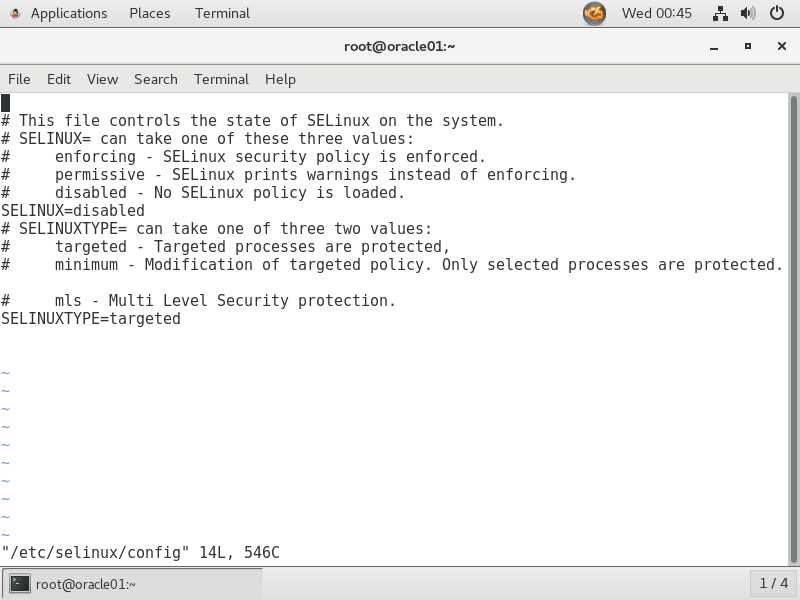
Task: Place cursor on SELINUX=disabled line
Action: [x=73, y=210]
